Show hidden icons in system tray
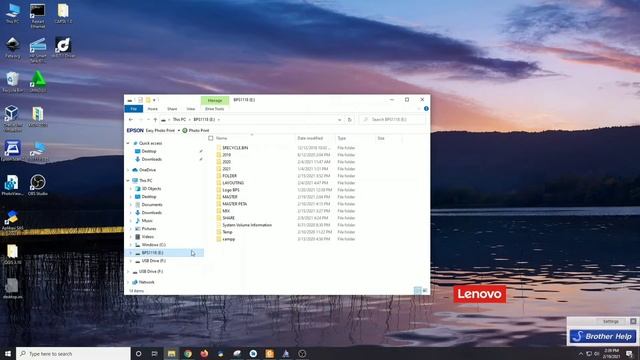The width and height of the screenshot is (640, 360). click(580, 353)
